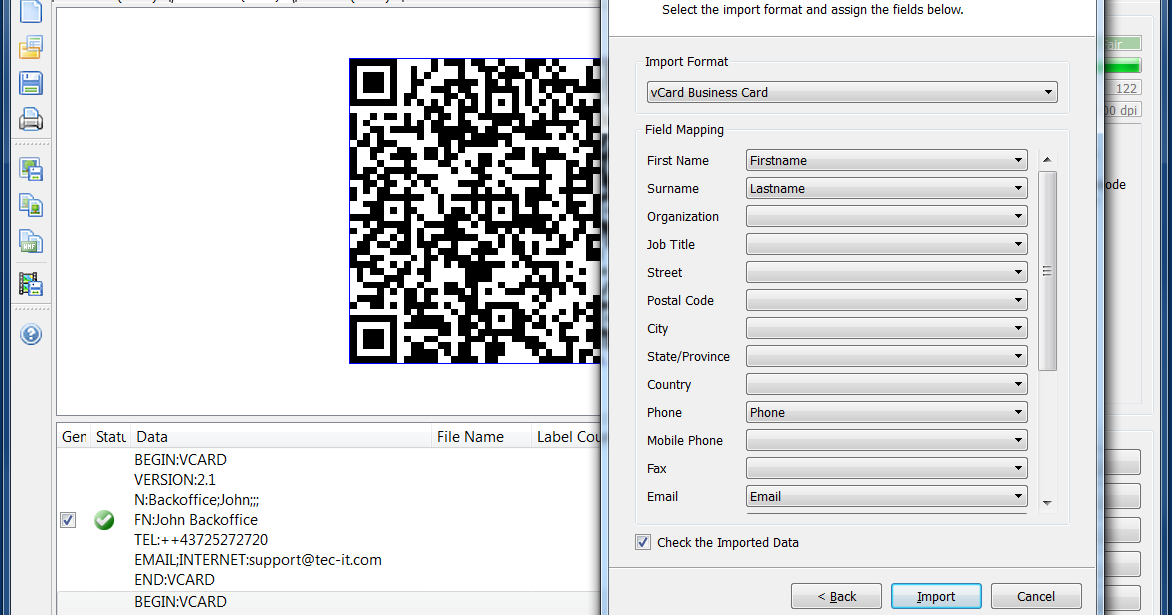
Task: Open the Help via question mark icon
Action: coord(31,334)
